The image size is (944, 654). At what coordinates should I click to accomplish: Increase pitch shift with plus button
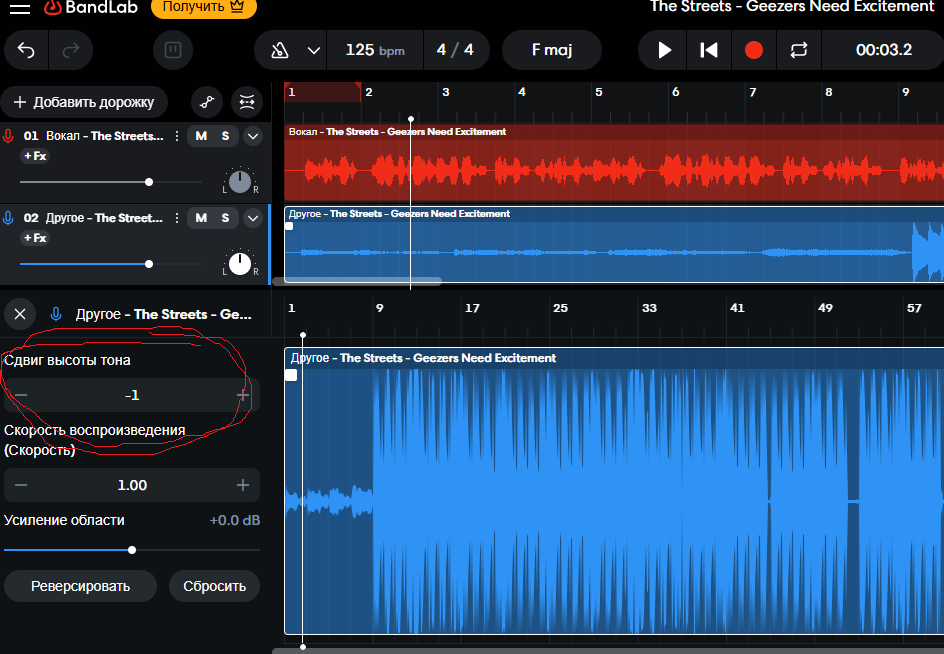[x=242, y=395]
